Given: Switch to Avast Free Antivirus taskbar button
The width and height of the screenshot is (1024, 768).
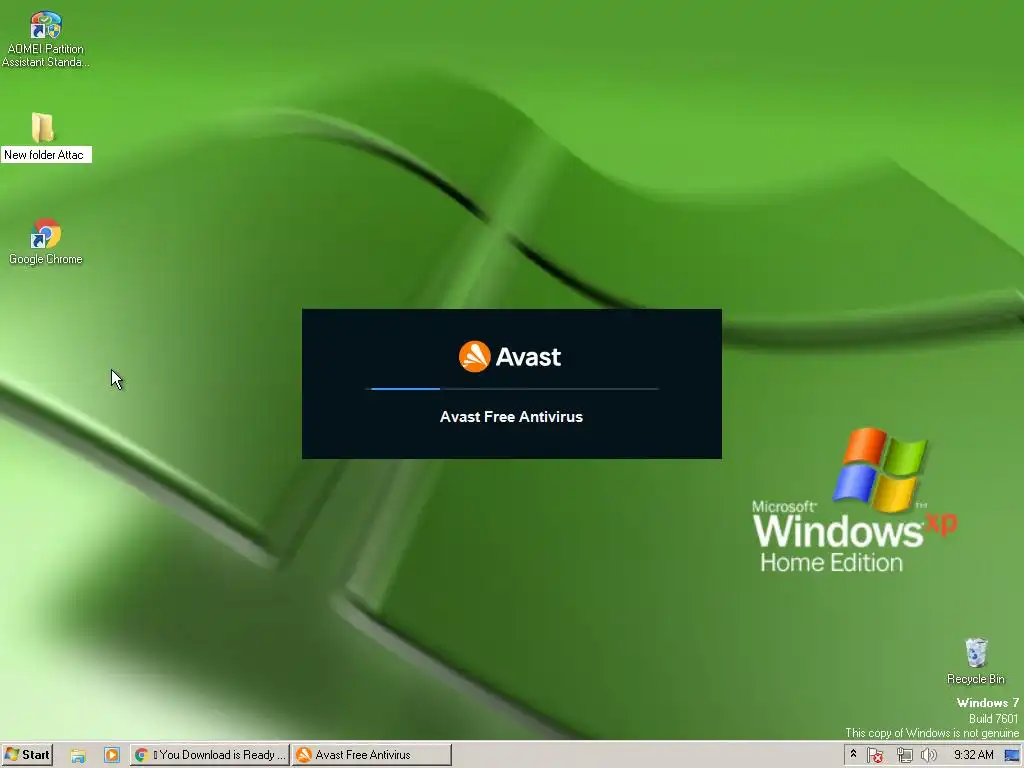Looking at the screenshot, I should point(372,755).
